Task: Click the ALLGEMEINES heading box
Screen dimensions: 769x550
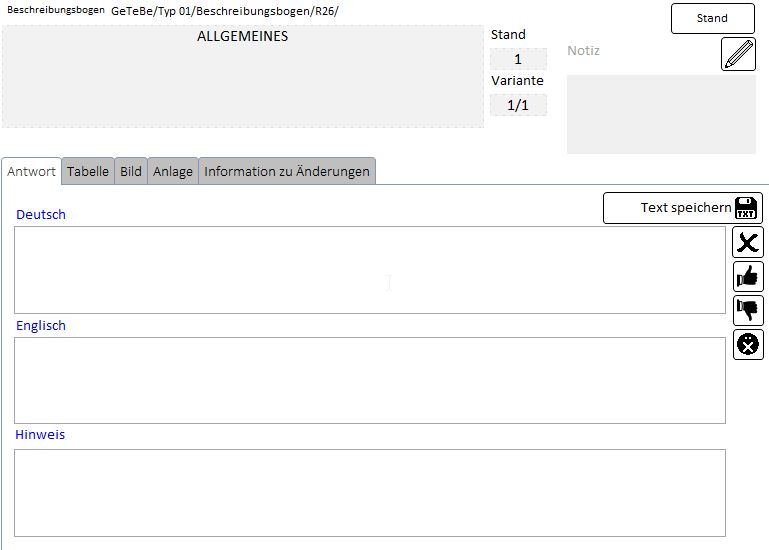Action: point(243,77)
